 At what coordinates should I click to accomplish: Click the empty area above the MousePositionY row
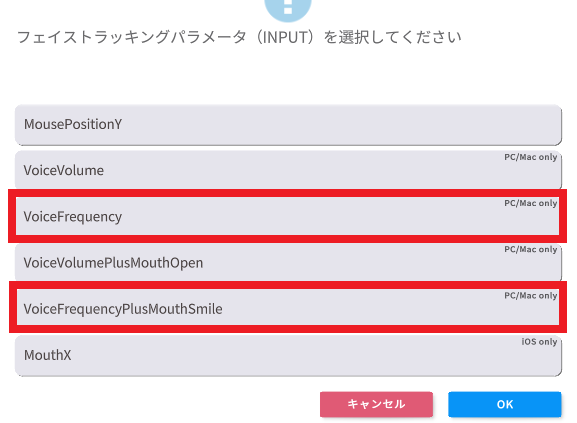[x=288, y=77]
